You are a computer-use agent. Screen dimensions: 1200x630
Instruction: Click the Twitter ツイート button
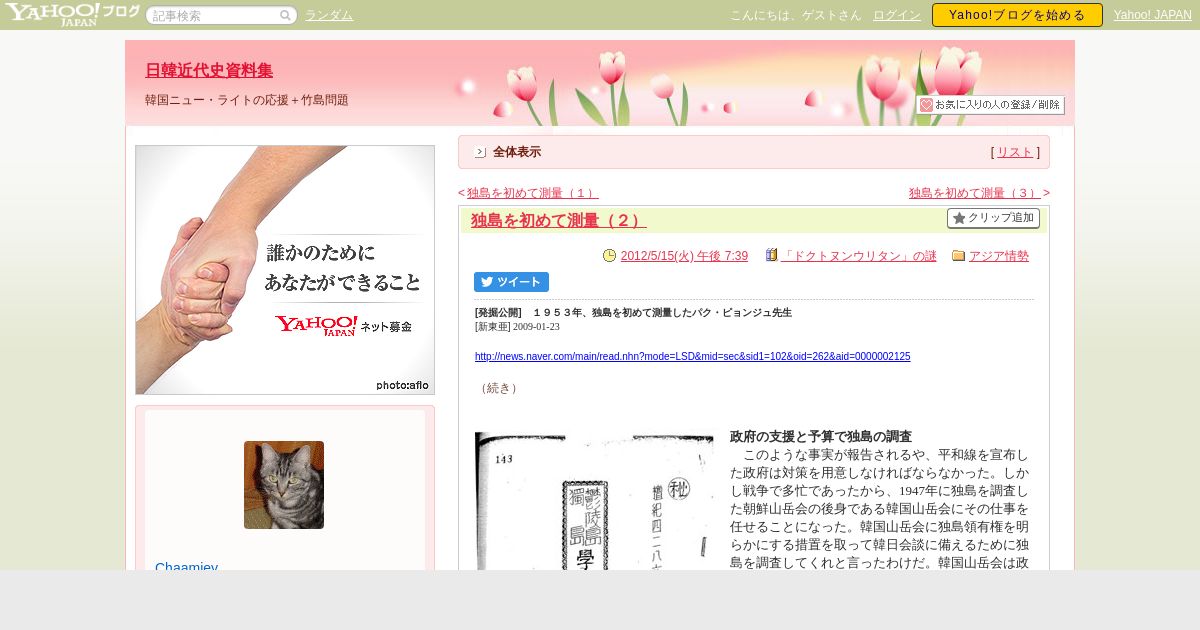[511, 282]
